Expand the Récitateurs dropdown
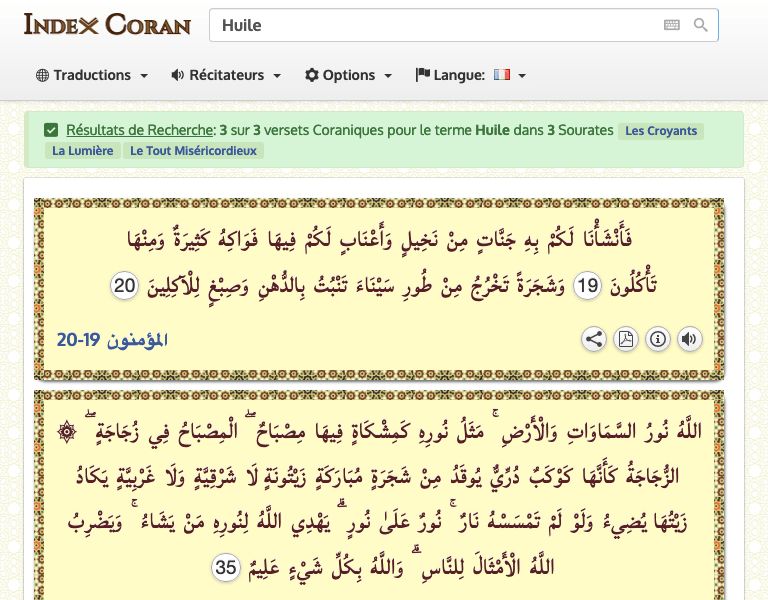This screenshot has width=768, height=600. (x=226, y=75)
